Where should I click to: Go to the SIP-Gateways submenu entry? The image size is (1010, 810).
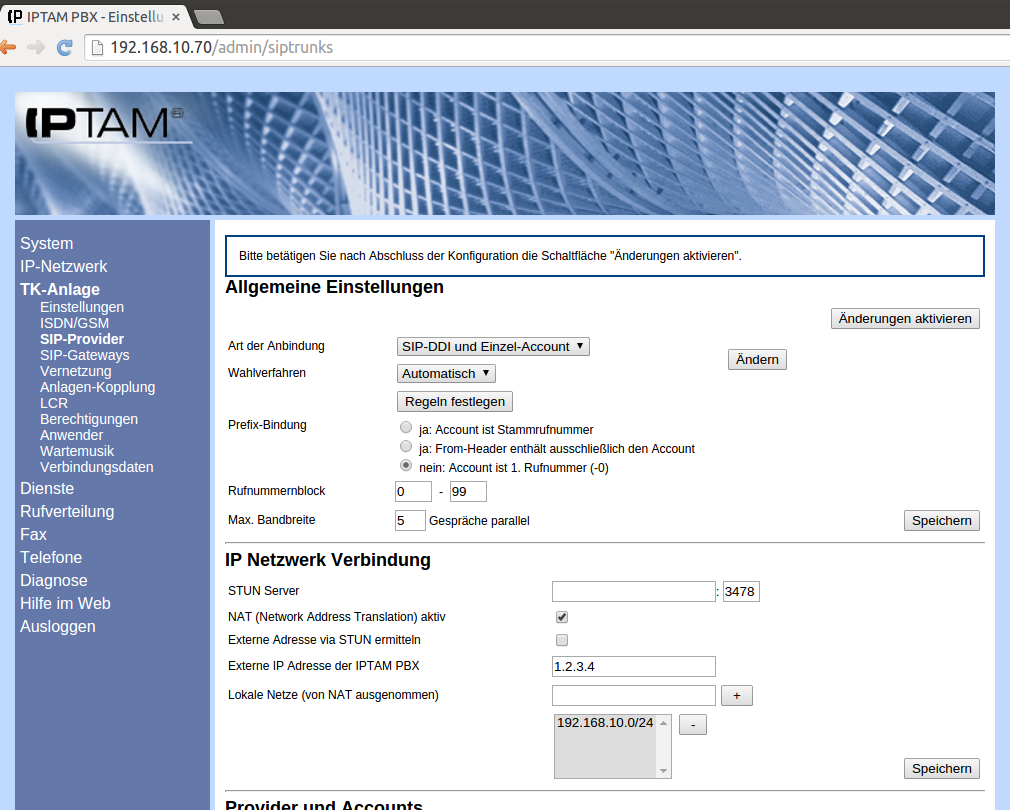pos(84,355)
